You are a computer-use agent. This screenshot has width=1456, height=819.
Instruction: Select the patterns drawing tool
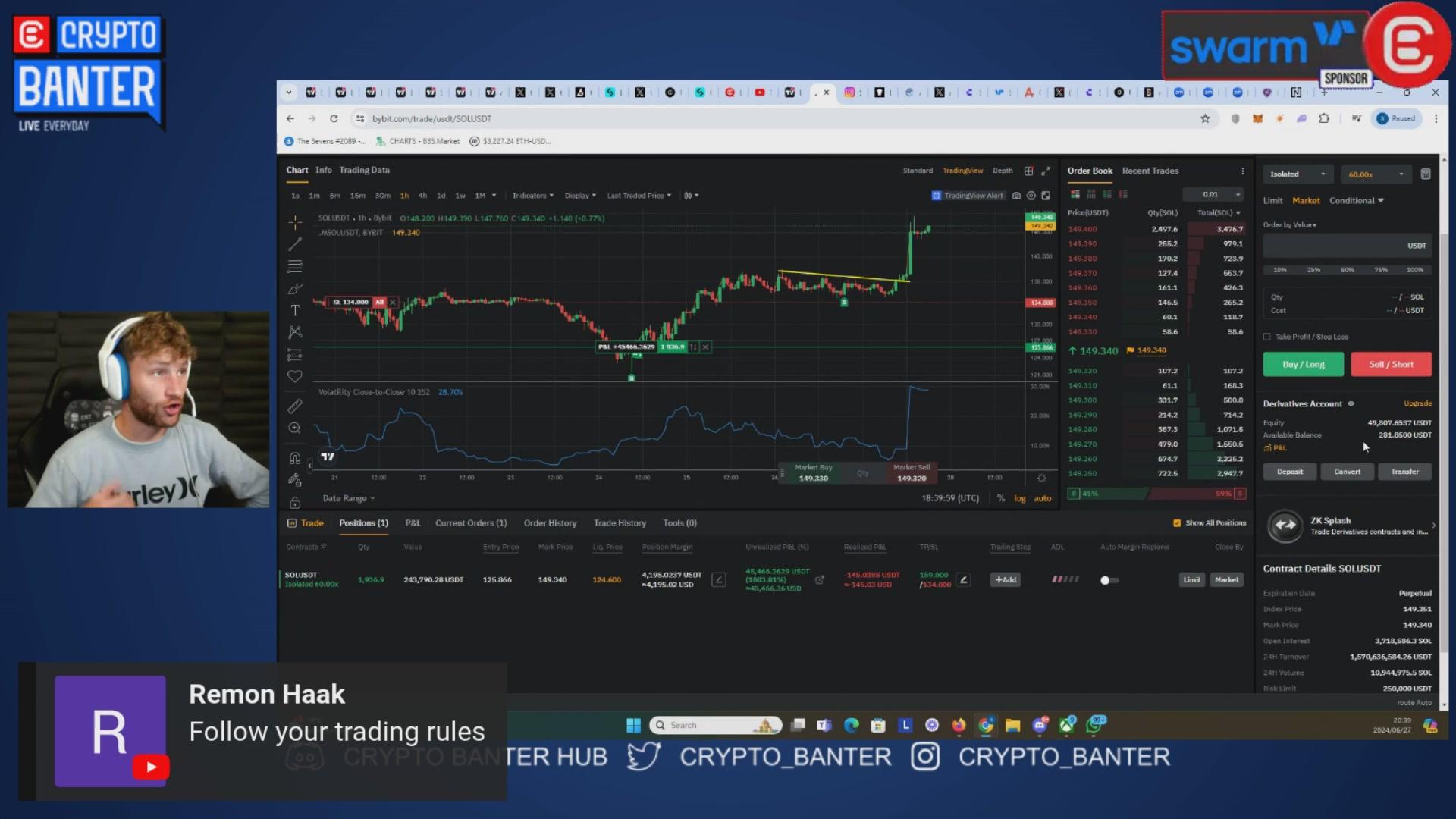[x=295, y=332]
